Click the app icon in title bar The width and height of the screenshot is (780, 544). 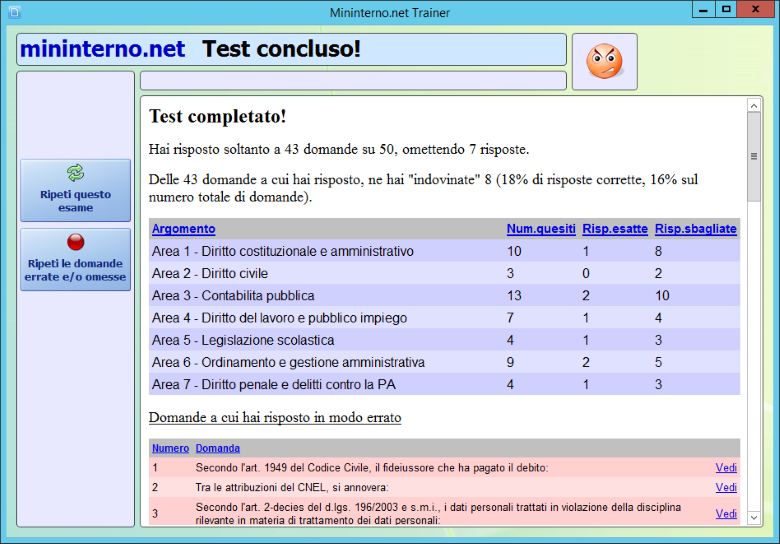pos(12,11)
